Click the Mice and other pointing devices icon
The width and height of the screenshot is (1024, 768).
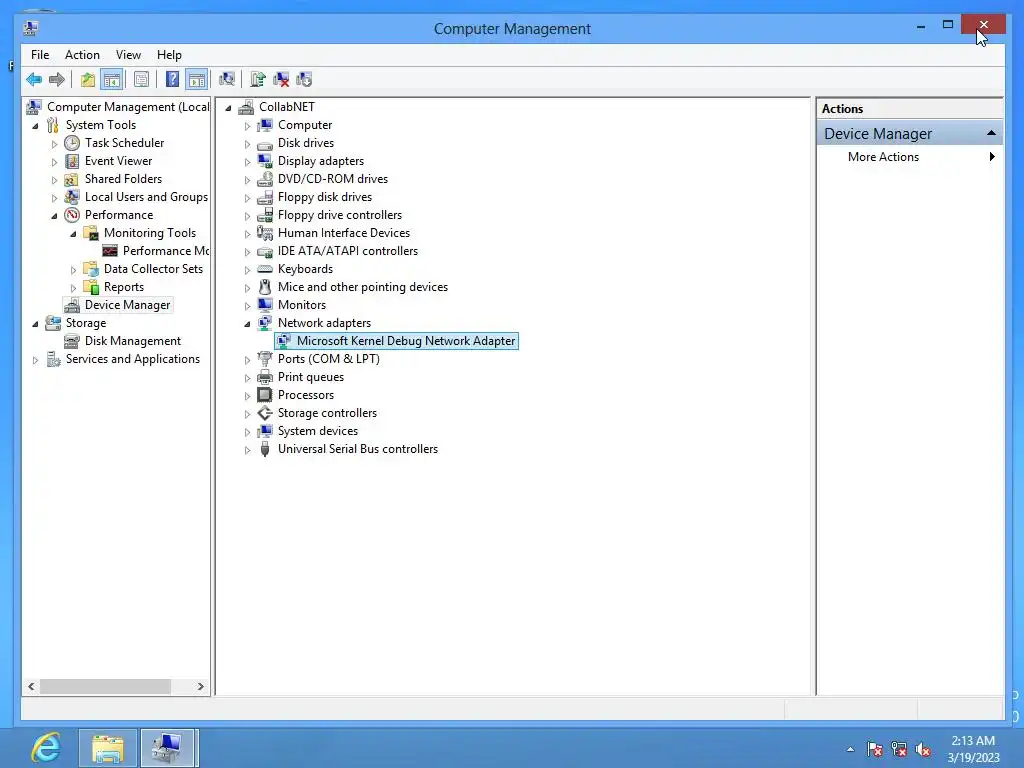(264, 287)
